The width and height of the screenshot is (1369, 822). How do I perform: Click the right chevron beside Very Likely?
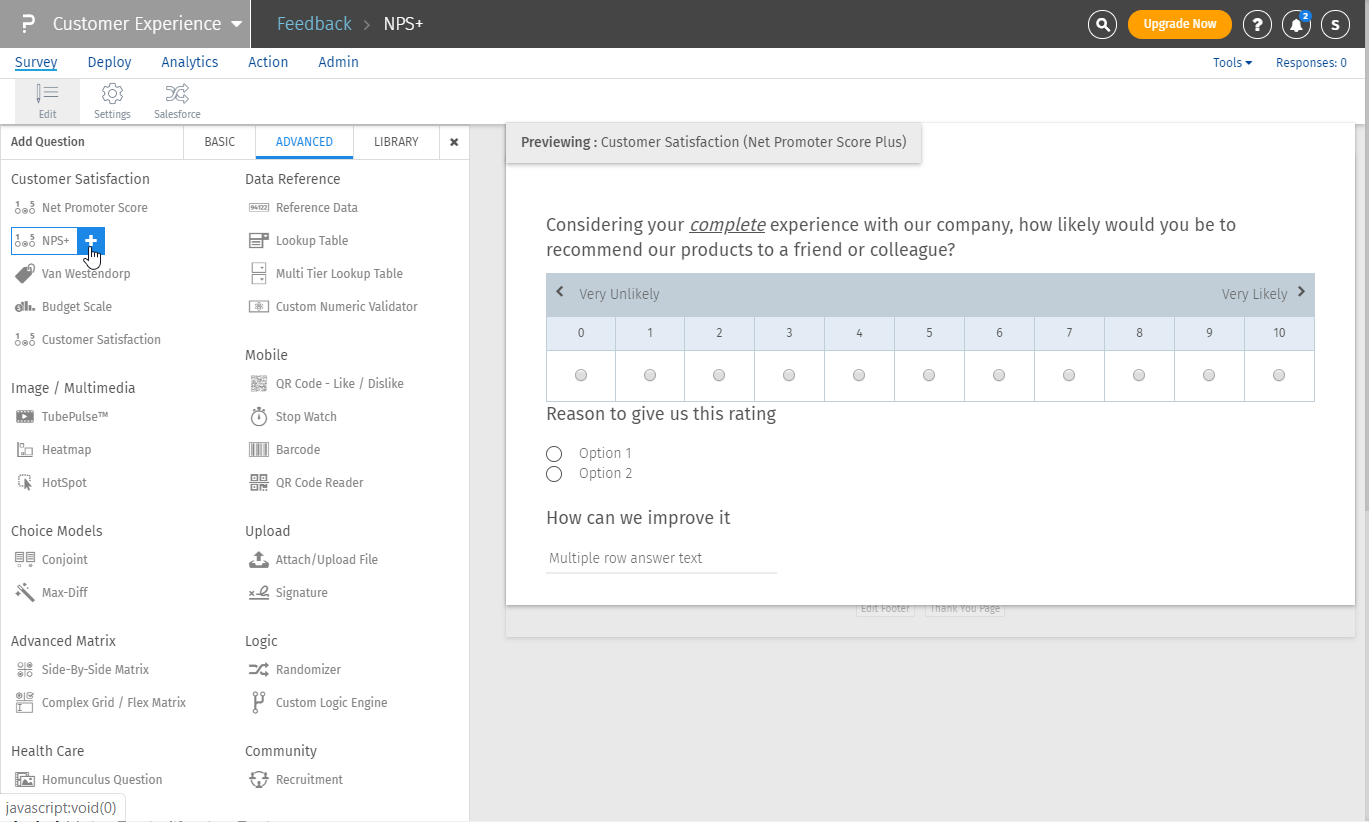(1301, 292)
